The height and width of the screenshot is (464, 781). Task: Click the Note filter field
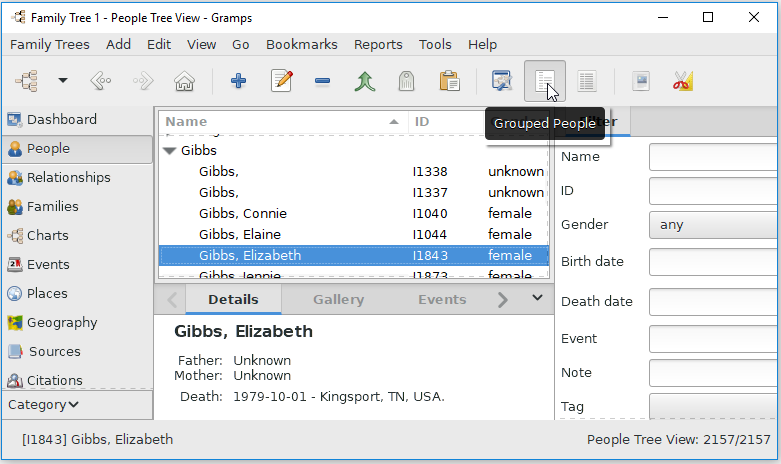714,372
